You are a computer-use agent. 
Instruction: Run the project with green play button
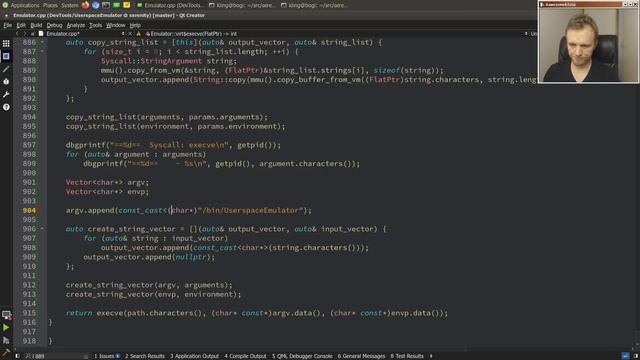click(6, 328)
